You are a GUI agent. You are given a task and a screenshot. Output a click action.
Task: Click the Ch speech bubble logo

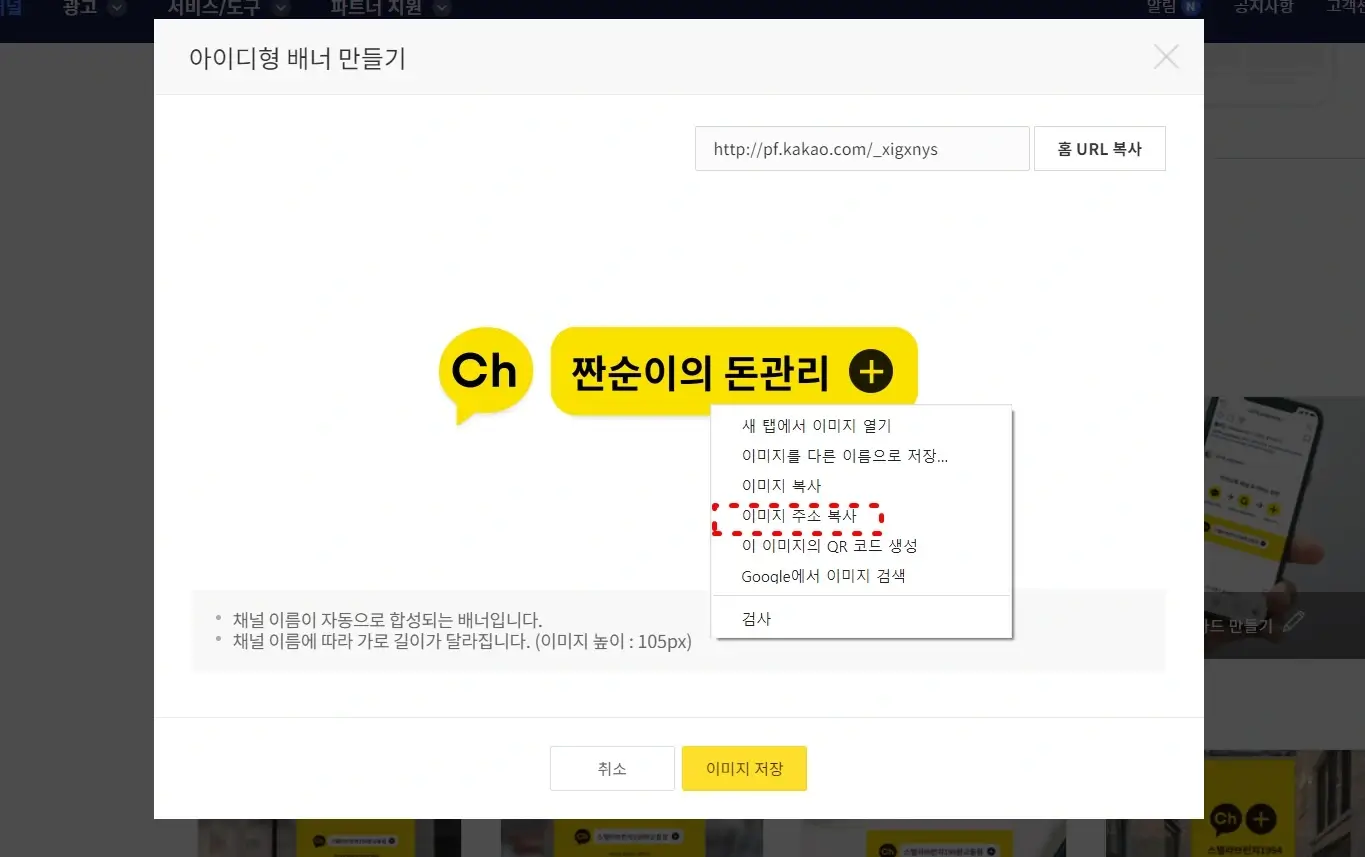[485, 375]
